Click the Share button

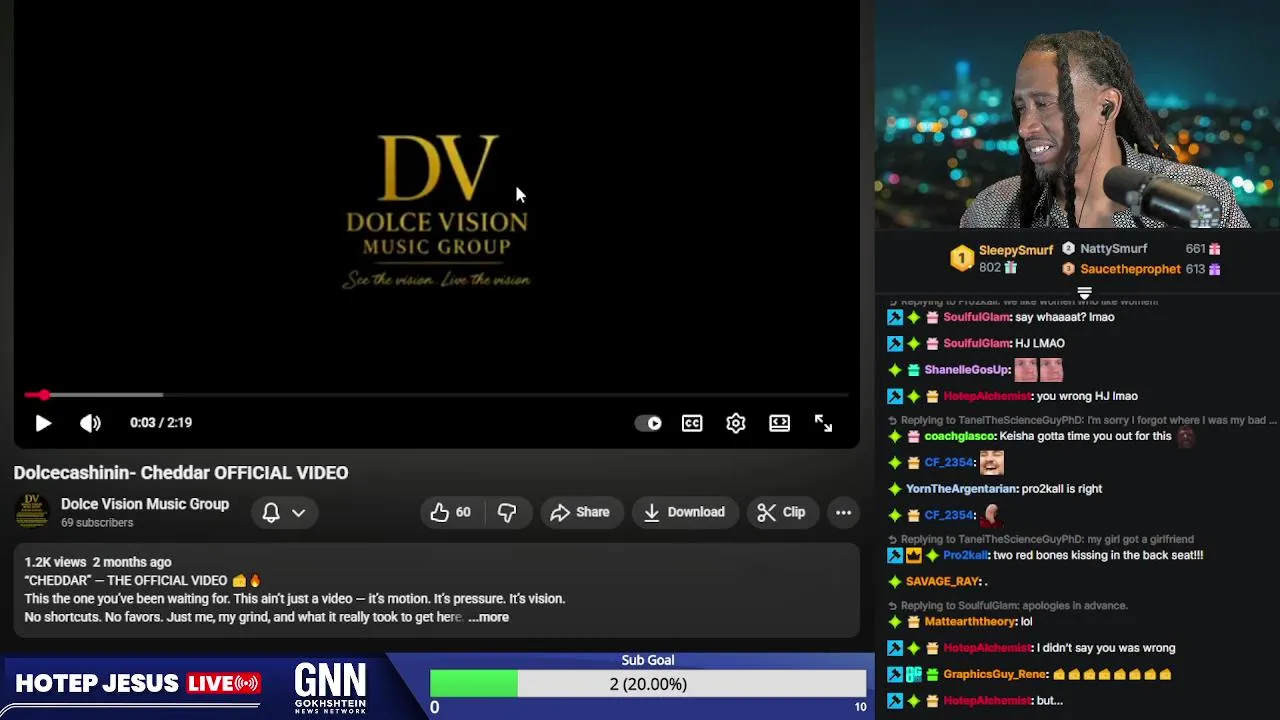(x=580, y=512)
